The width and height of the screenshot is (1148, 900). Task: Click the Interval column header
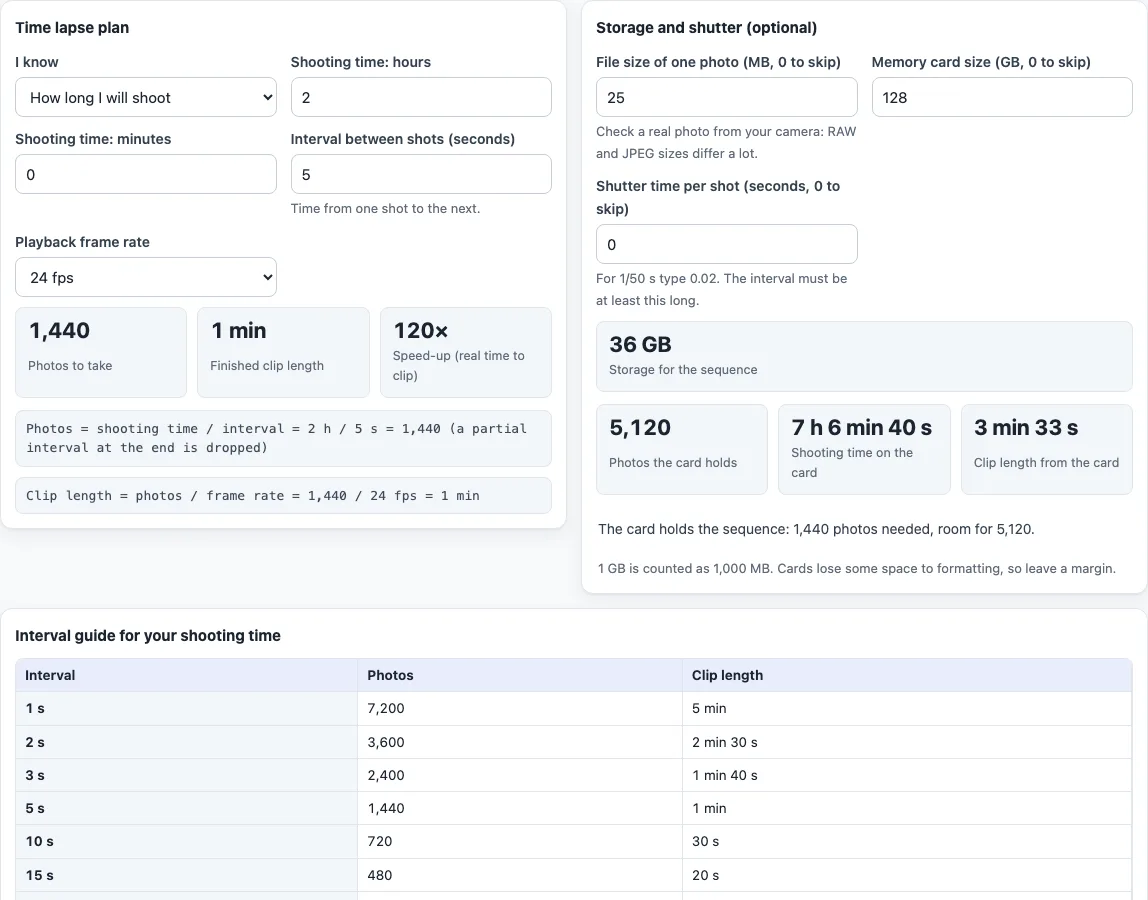click(187, 675)
